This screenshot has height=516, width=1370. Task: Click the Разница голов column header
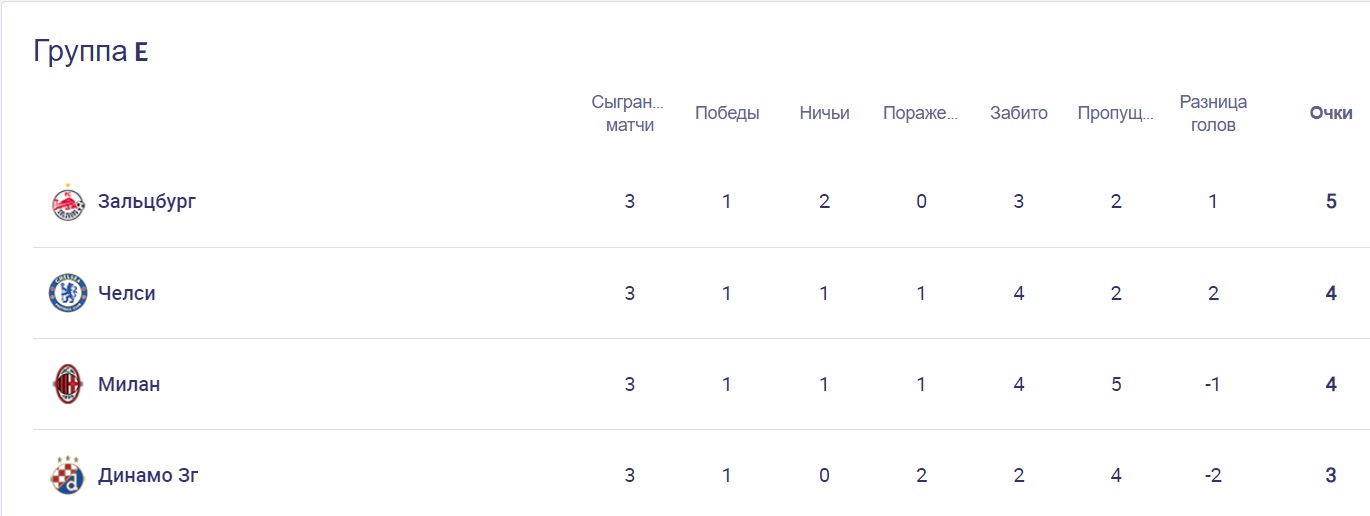click(x=1213, y=113)
